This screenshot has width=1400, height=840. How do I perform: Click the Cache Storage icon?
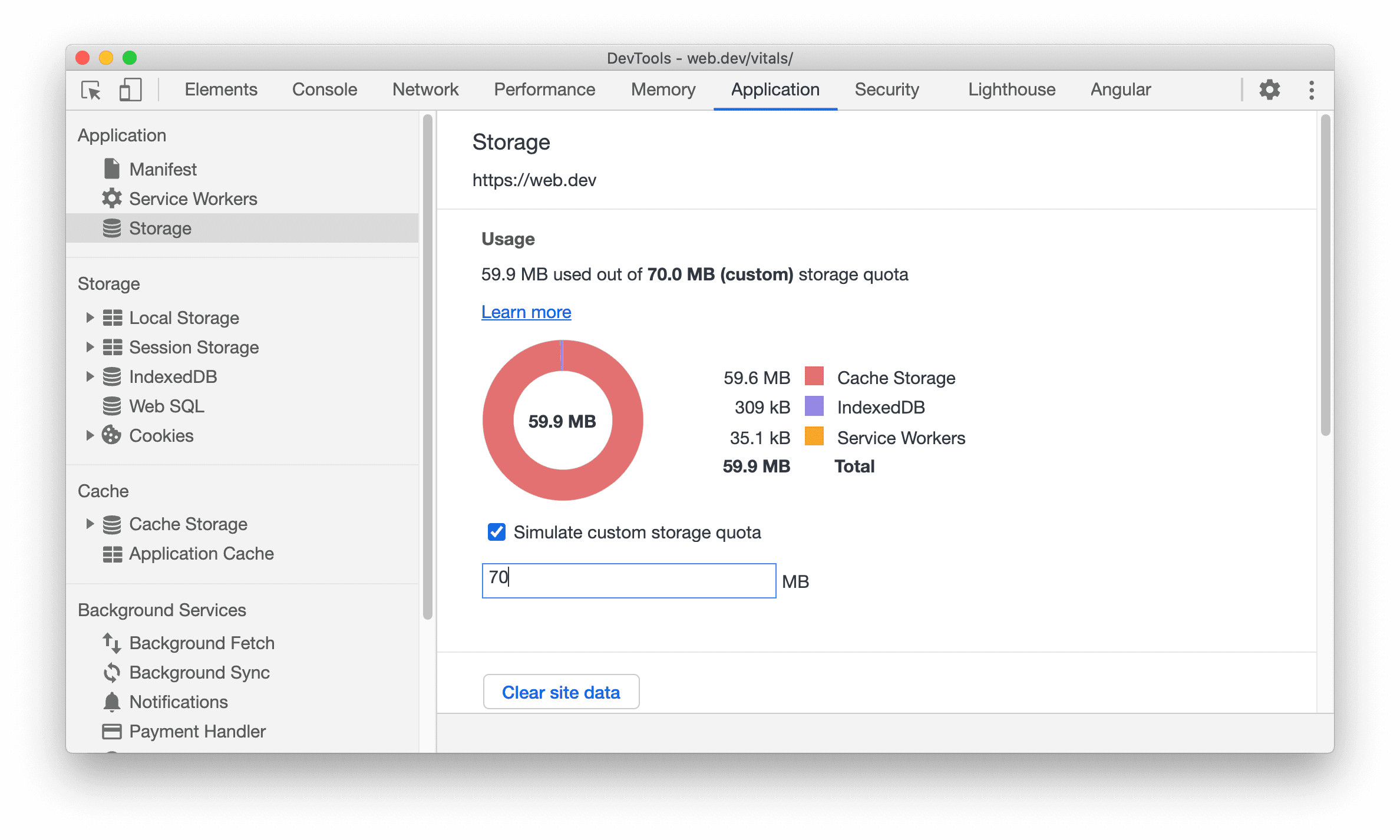click(x=111, y=524)
